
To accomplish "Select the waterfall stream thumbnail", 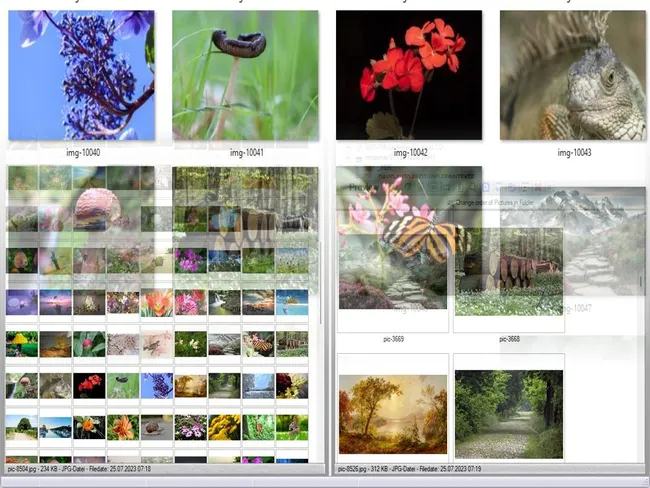I will click(224, 302).
